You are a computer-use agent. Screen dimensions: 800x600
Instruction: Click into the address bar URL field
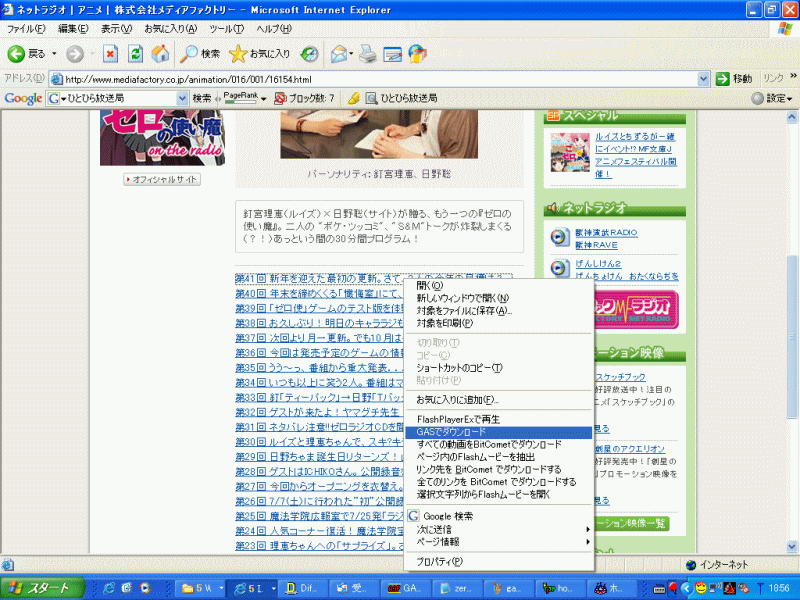click(x=381, y=79)
